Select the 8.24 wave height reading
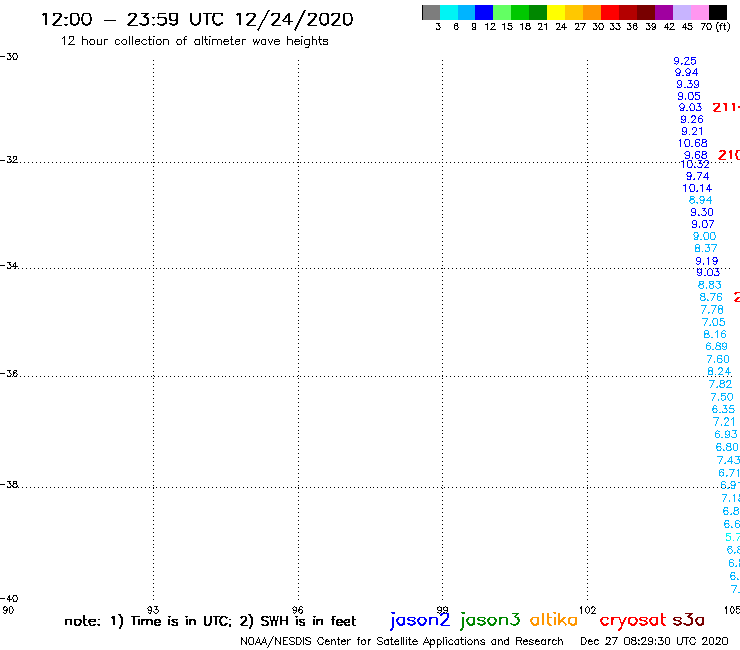This screenshot has width=740, height=650. click(719, 372)
